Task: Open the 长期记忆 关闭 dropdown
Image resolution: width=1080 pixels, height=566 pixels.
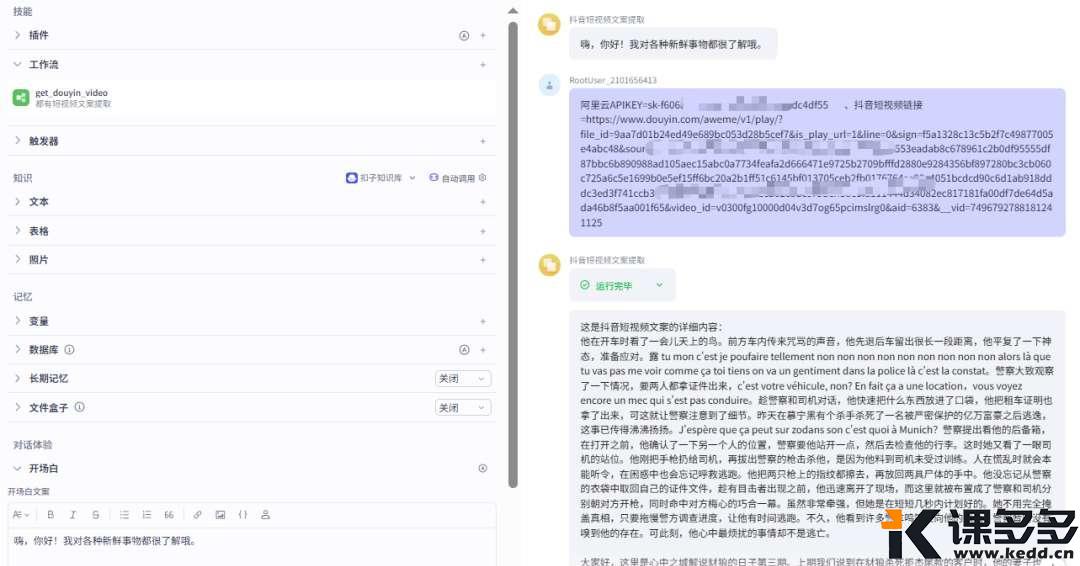Action: pos(463,379)
